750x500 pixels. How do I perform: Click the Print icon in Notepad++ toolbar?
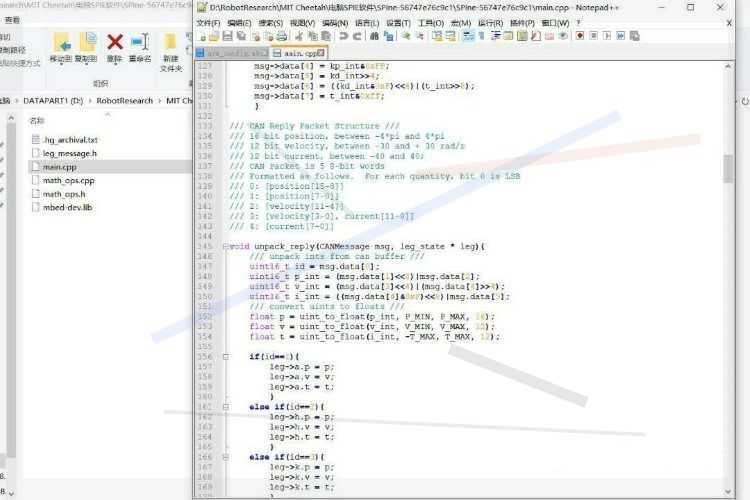[282, 36]
